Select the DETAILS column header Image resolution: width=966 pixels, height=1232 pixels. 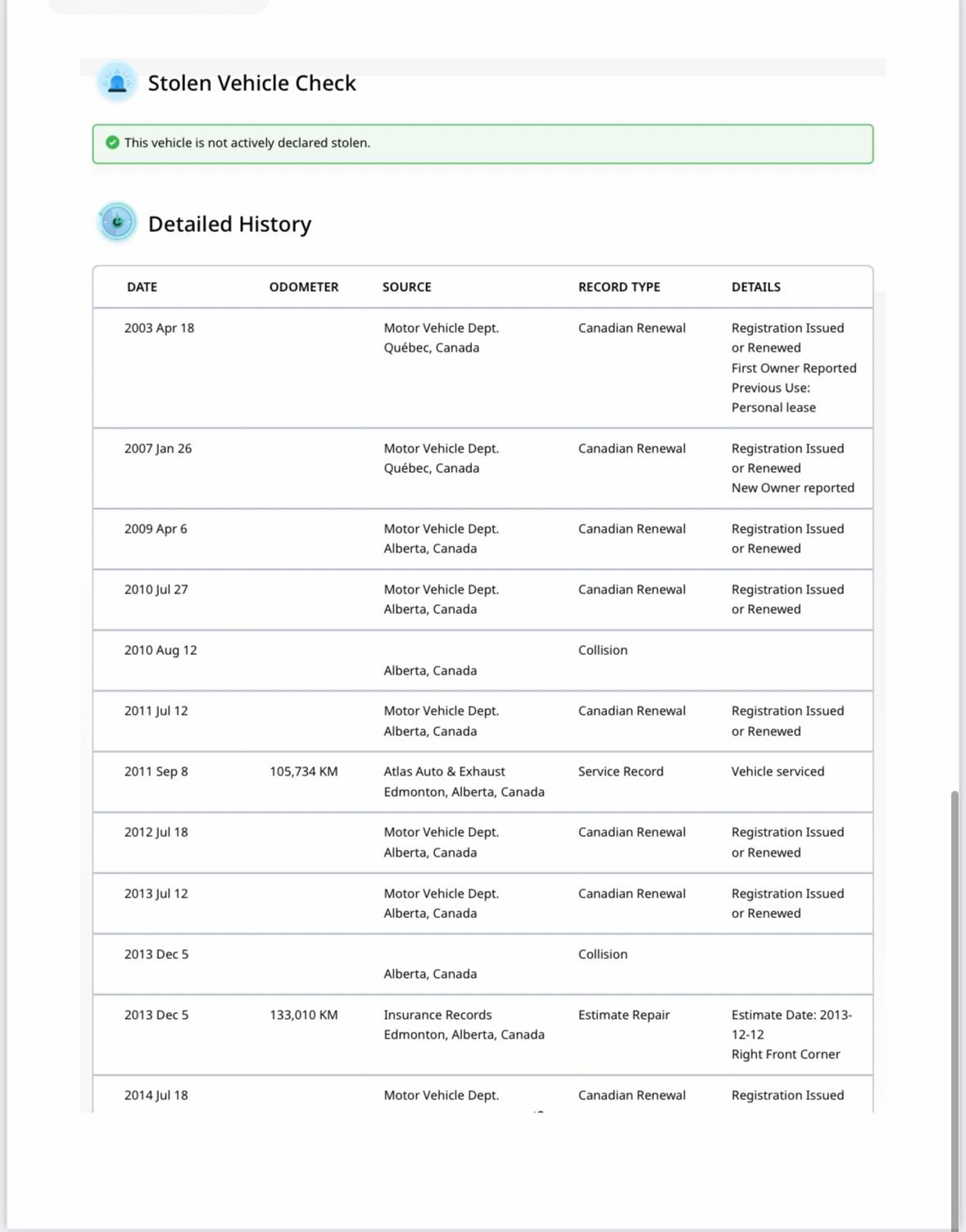755,287
